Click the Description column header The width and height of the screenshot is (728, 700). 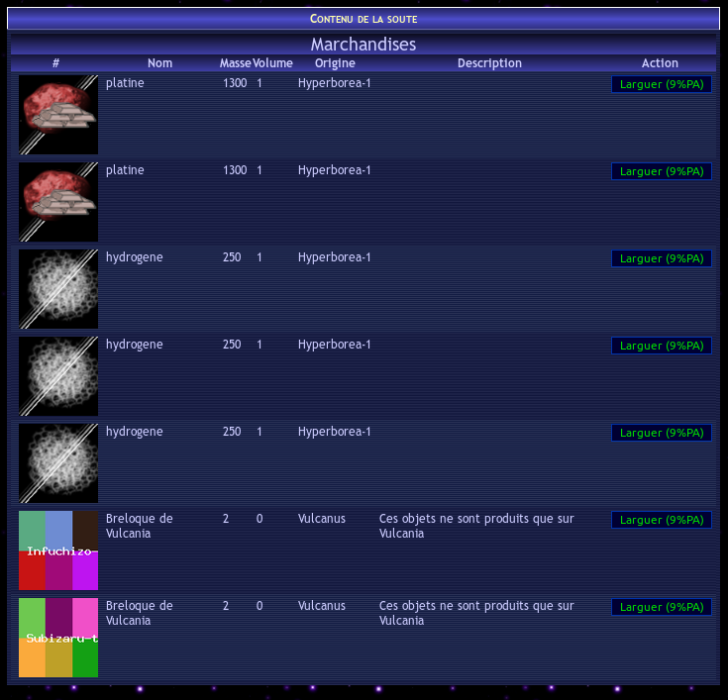(x=489, y=63)
